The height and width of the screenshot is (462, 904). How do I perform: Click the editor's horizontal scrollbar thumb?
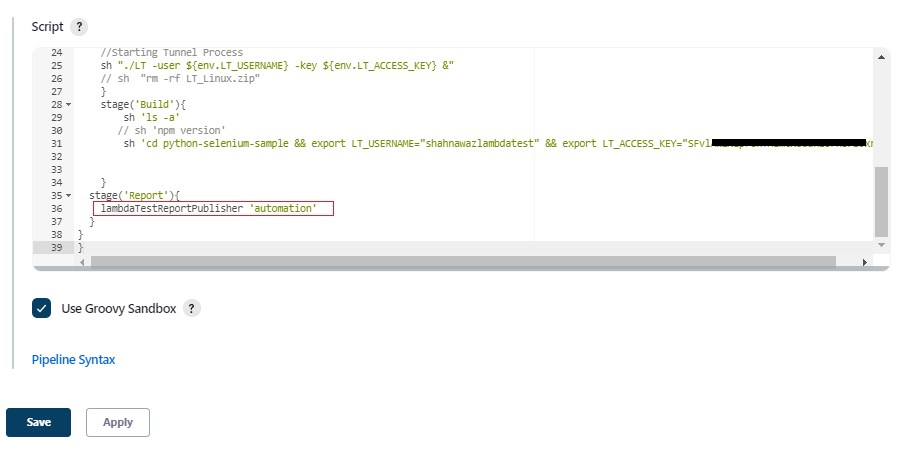click(462, 262)
